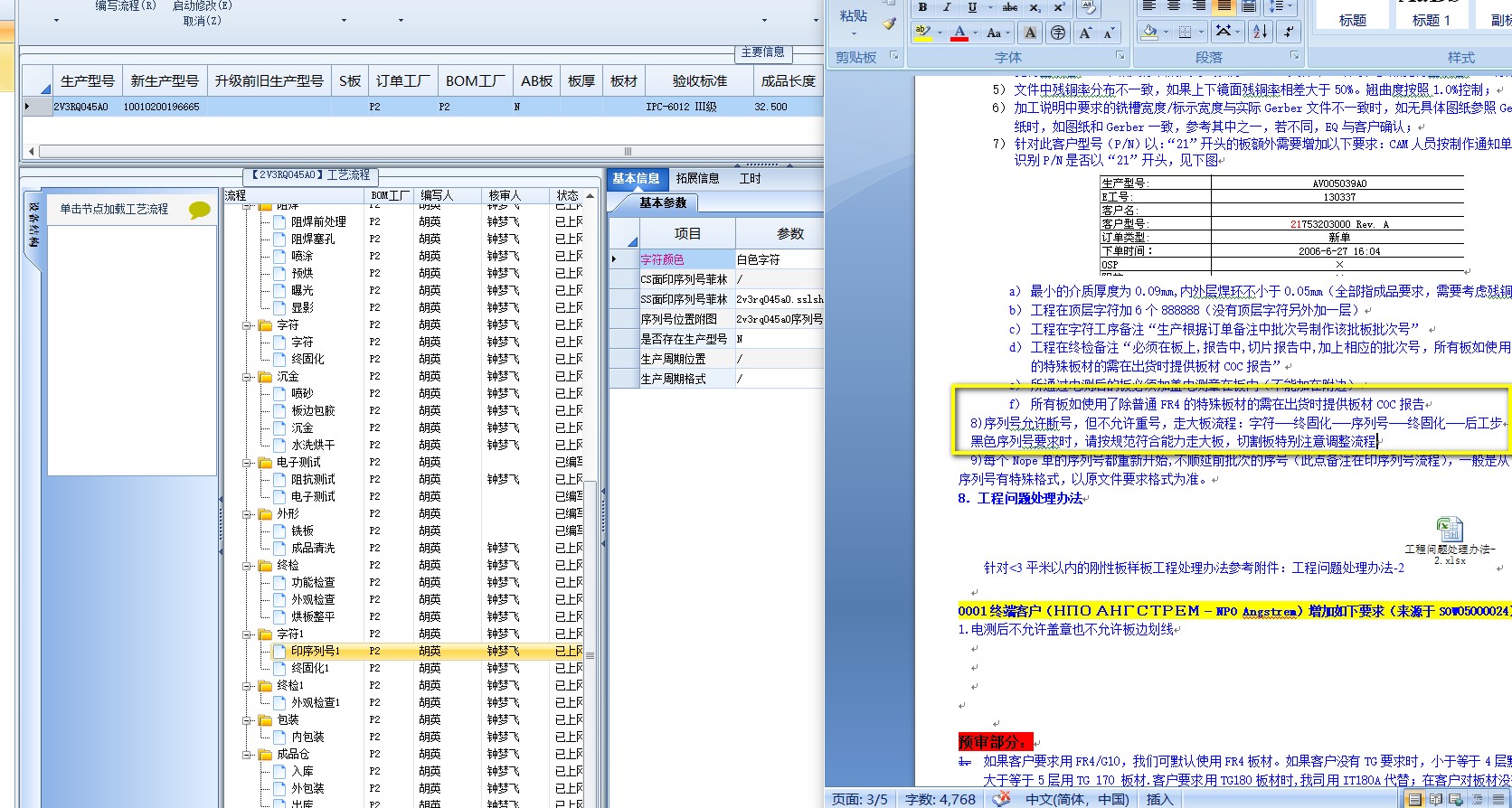1512x808 pixels.
Task: Click the yellow speech bubble icon
Action: tap(200, 211)
